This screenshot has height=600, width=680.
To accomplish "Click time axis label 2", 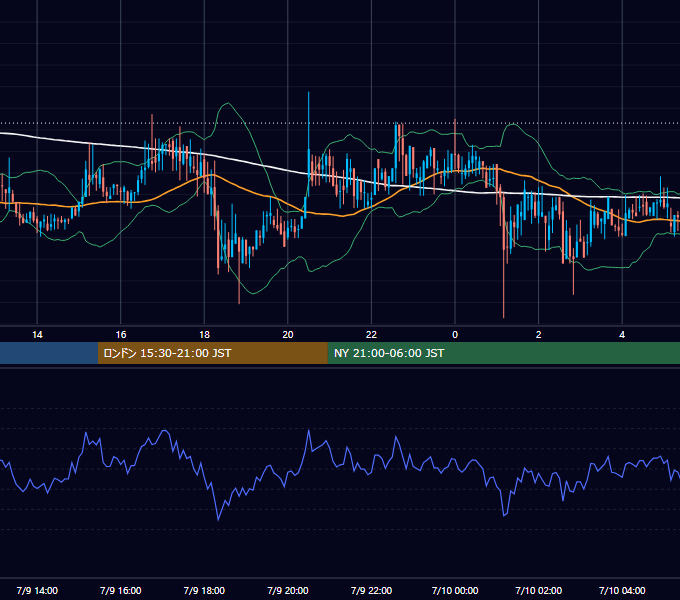I will coord(539,335).
